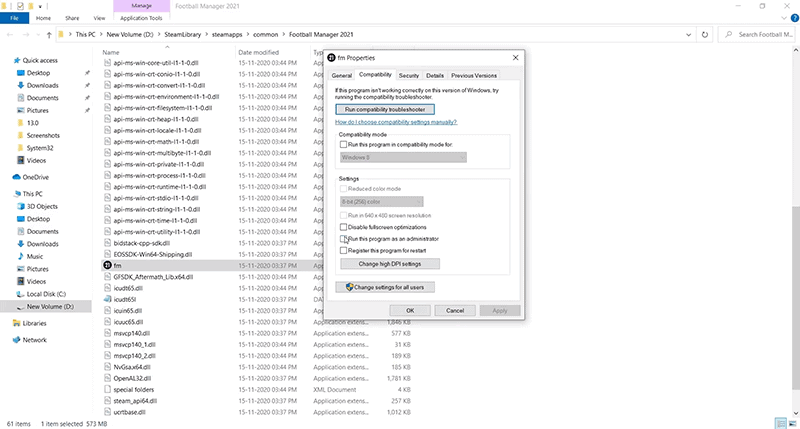Image resolution: width=800 pixels, height=429 pixels.
Task: Click OK in fm Properties dialog
Action: coord(410,310)
